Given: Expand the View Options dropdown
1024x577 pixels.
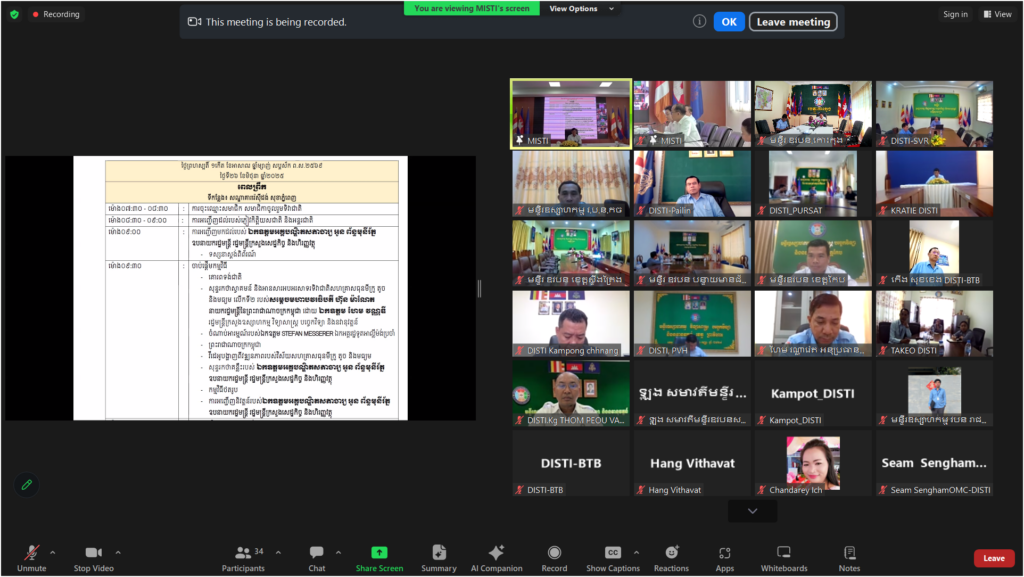Looking at the screenshot, I should (578, 8).
